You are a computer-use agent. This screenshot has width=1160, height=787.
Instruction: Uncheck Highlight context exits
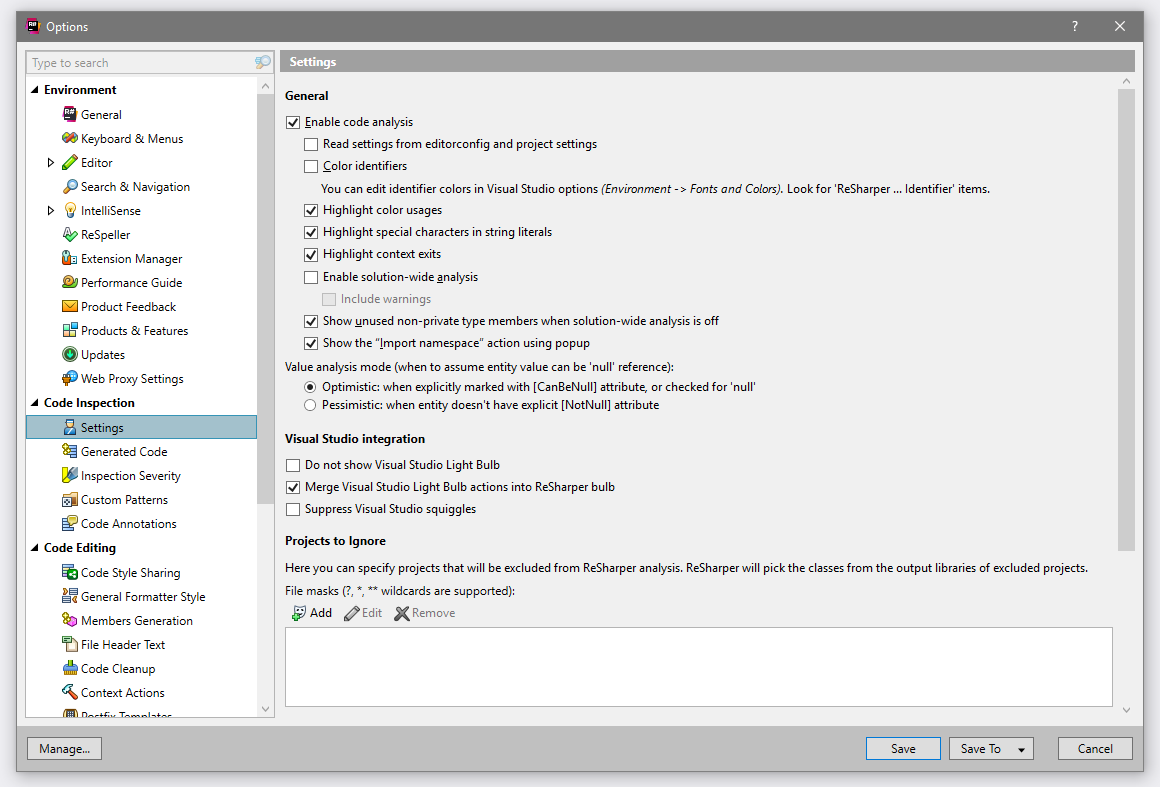(311, 254)
